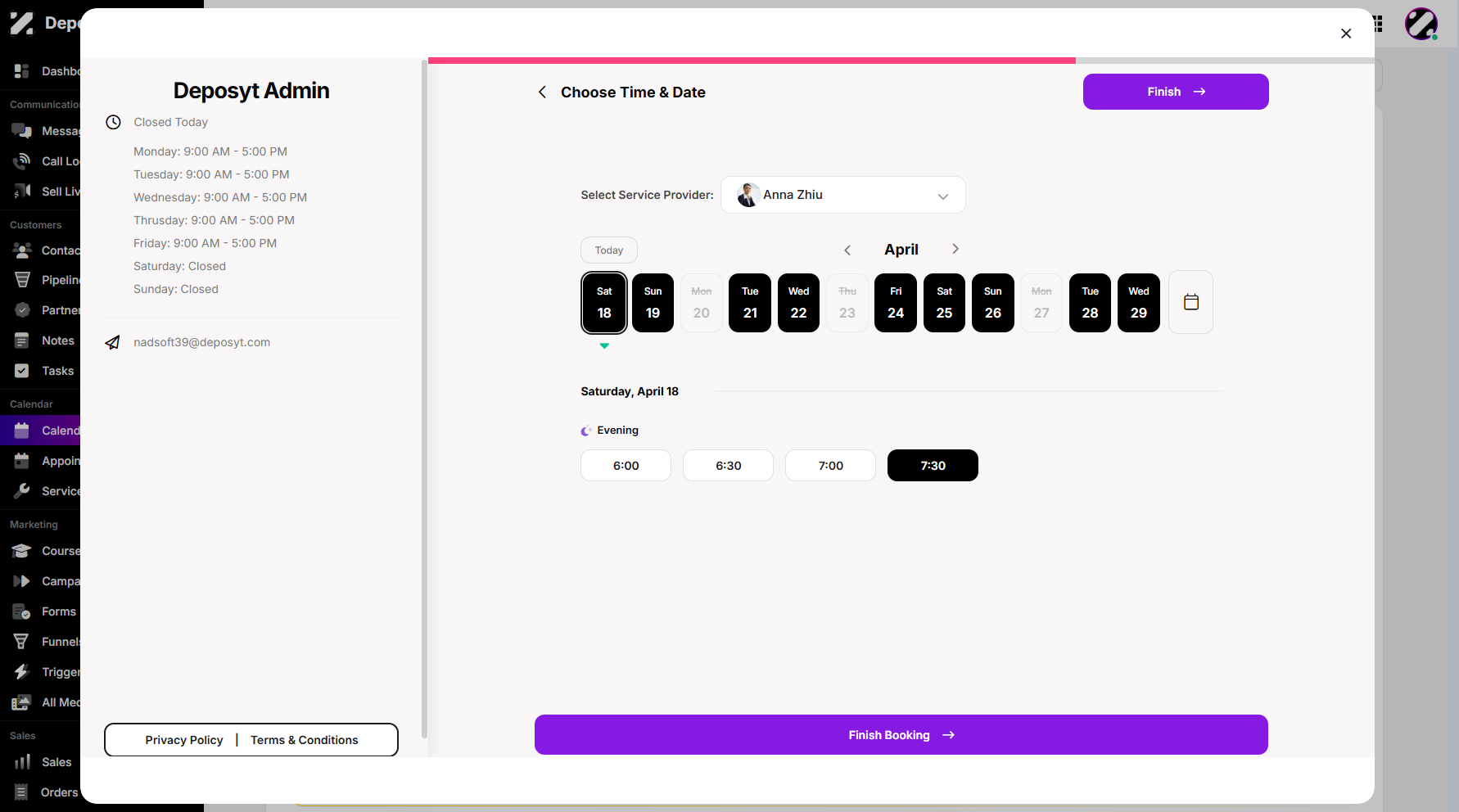Screen dimensions: 1459x812
Task: Open Call Log icon in sidebar
Action: pos(22,161)
